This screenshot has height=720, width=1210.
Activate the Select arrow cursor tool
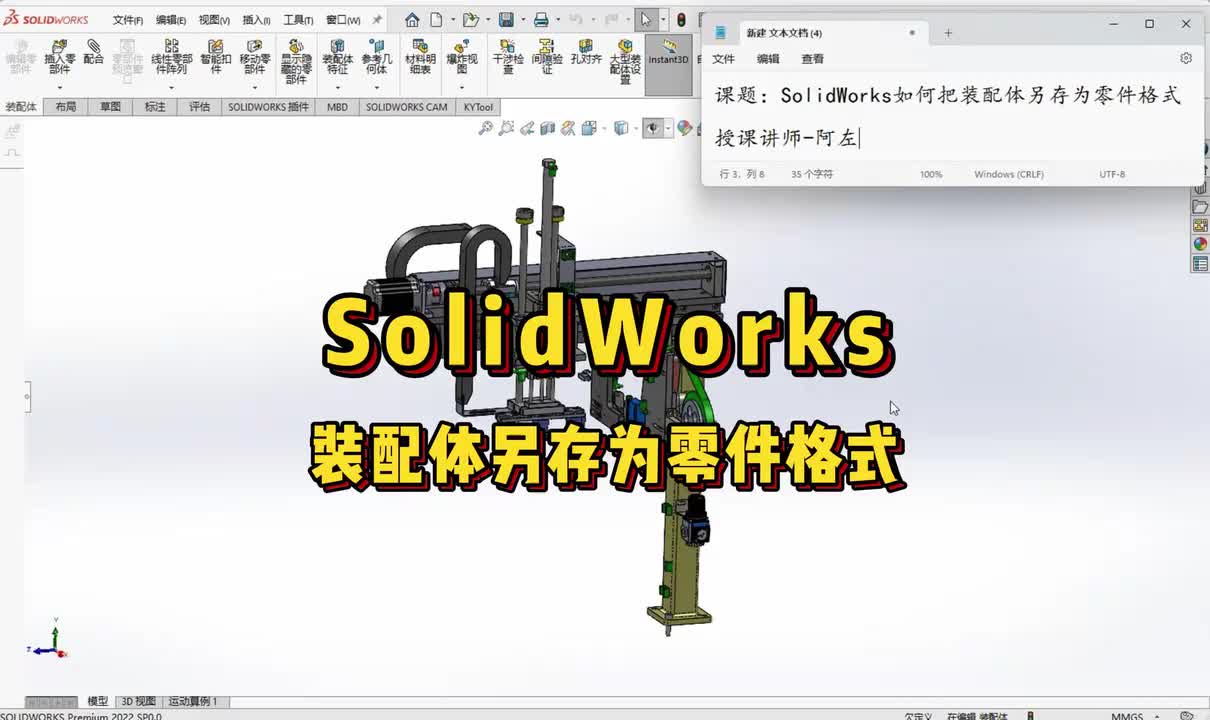pyautogui.click(x=646, y=20)
